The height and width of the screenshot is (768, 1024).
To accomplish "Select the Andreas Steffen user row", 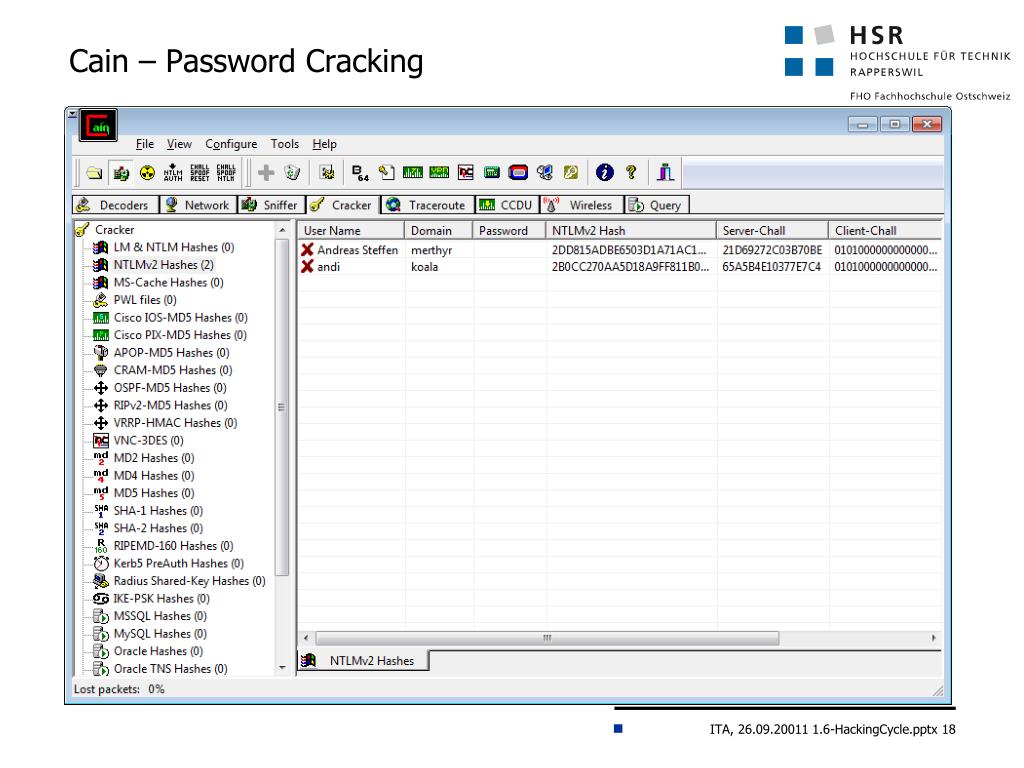I will pos(620,250).
